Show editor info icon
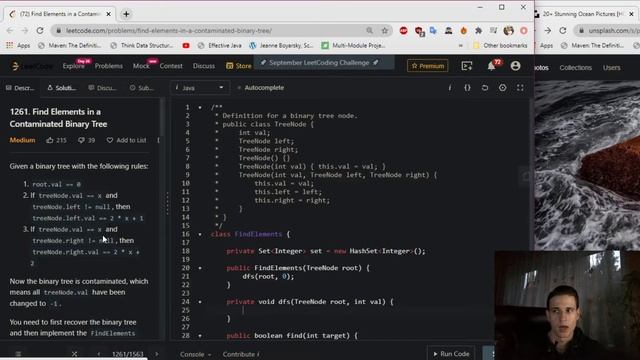The image size is (640, 360). [449, 88]
